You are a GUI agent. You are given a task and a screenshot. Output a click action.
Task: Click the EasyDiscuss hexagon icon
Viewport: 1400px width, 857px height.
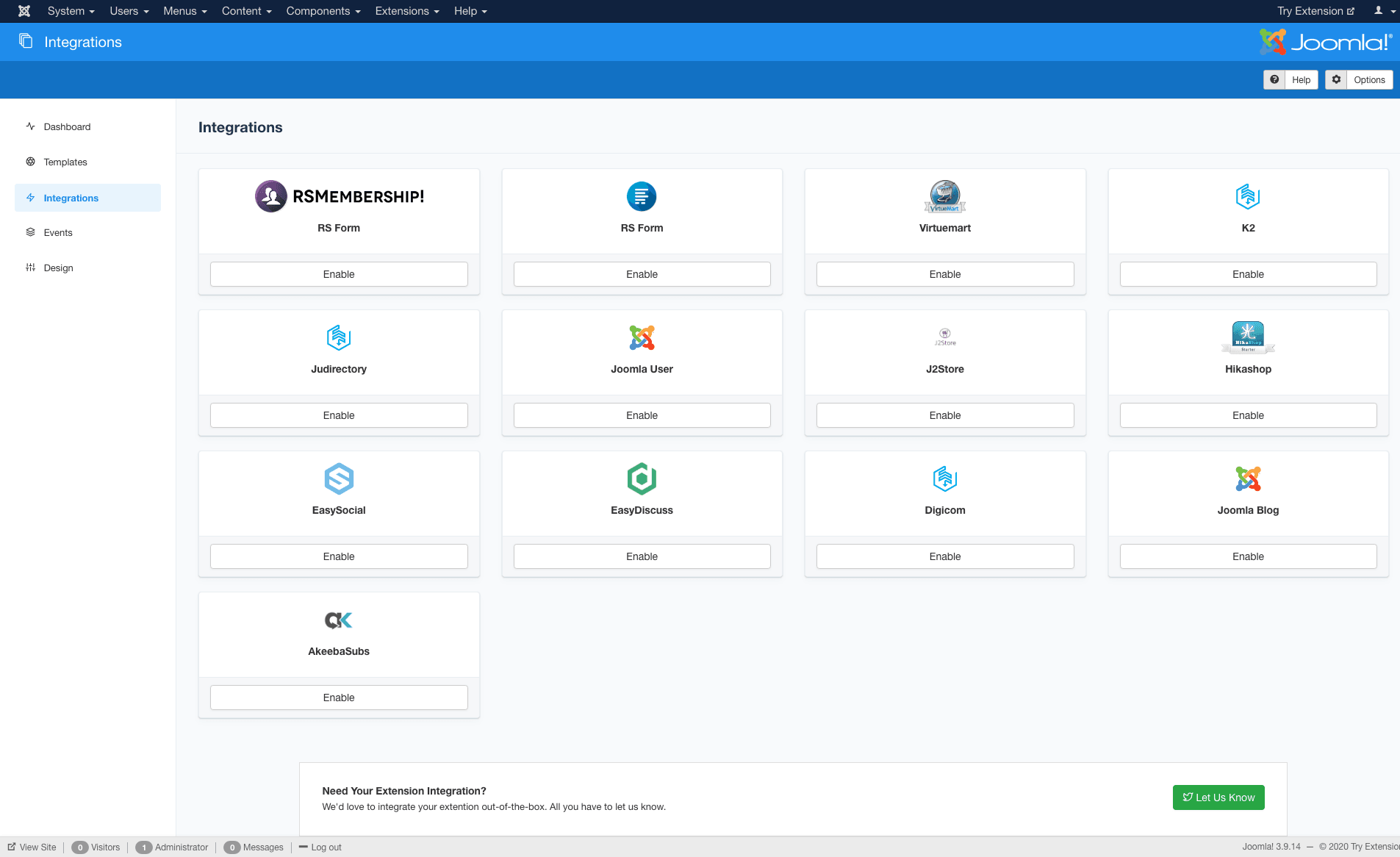(x=642, y=479)
